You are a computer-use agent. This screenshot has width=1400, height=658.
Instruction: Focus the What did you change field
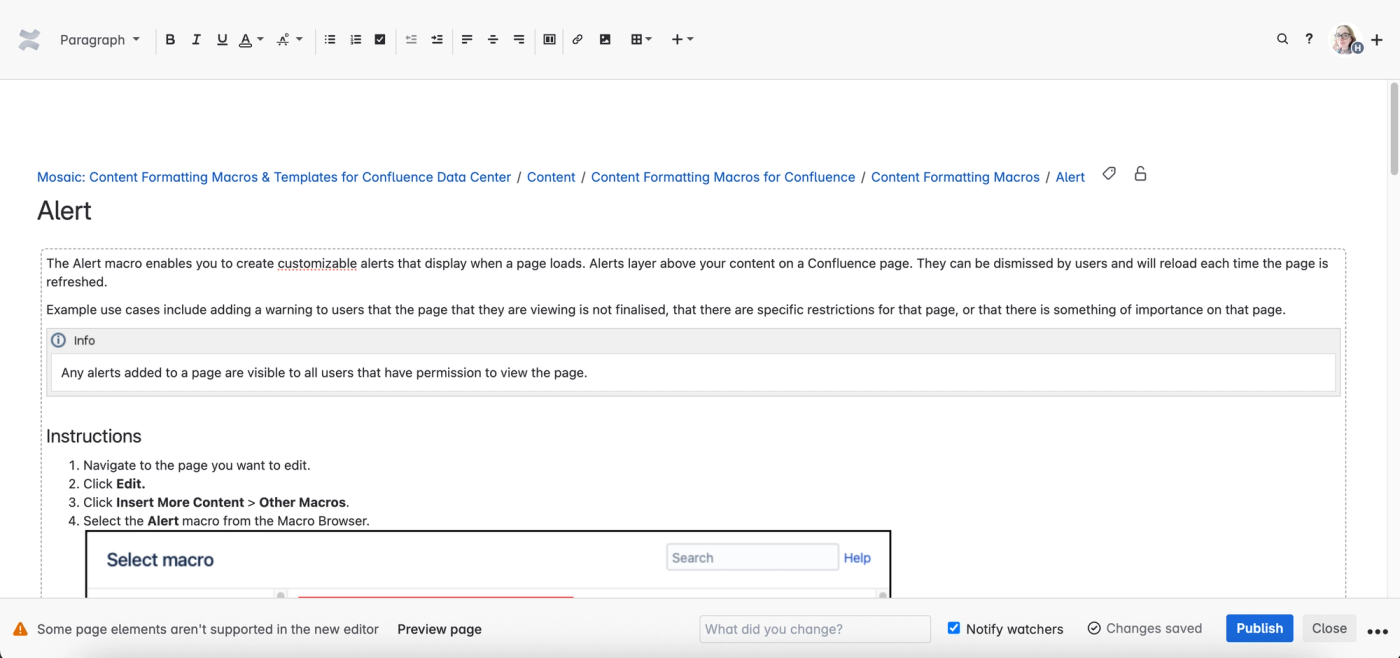click(x=815, y=629)
